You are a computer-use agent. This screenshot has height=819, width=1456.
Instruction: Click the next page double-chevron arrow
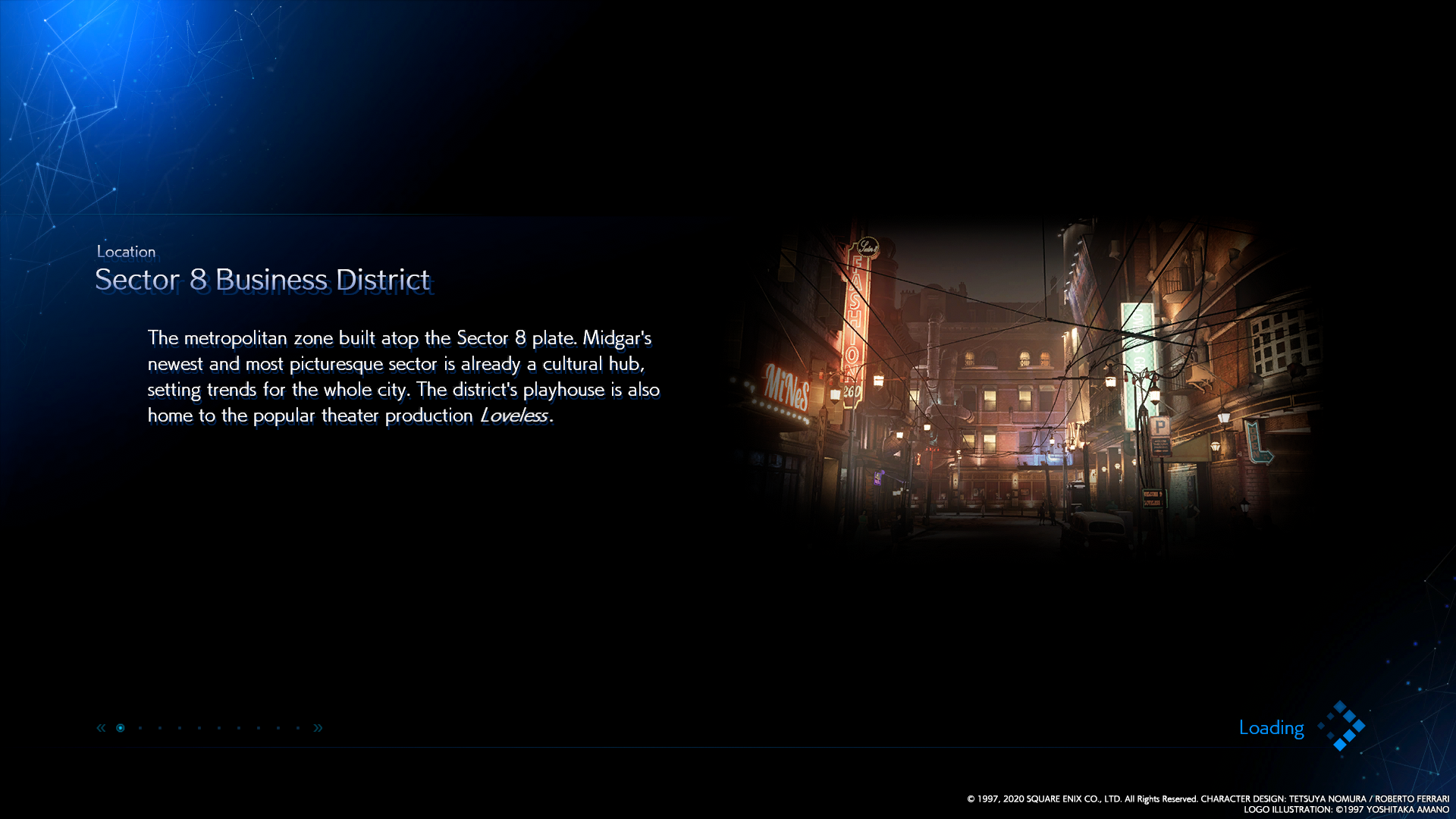pyautogui.click(x=318, y=728)
